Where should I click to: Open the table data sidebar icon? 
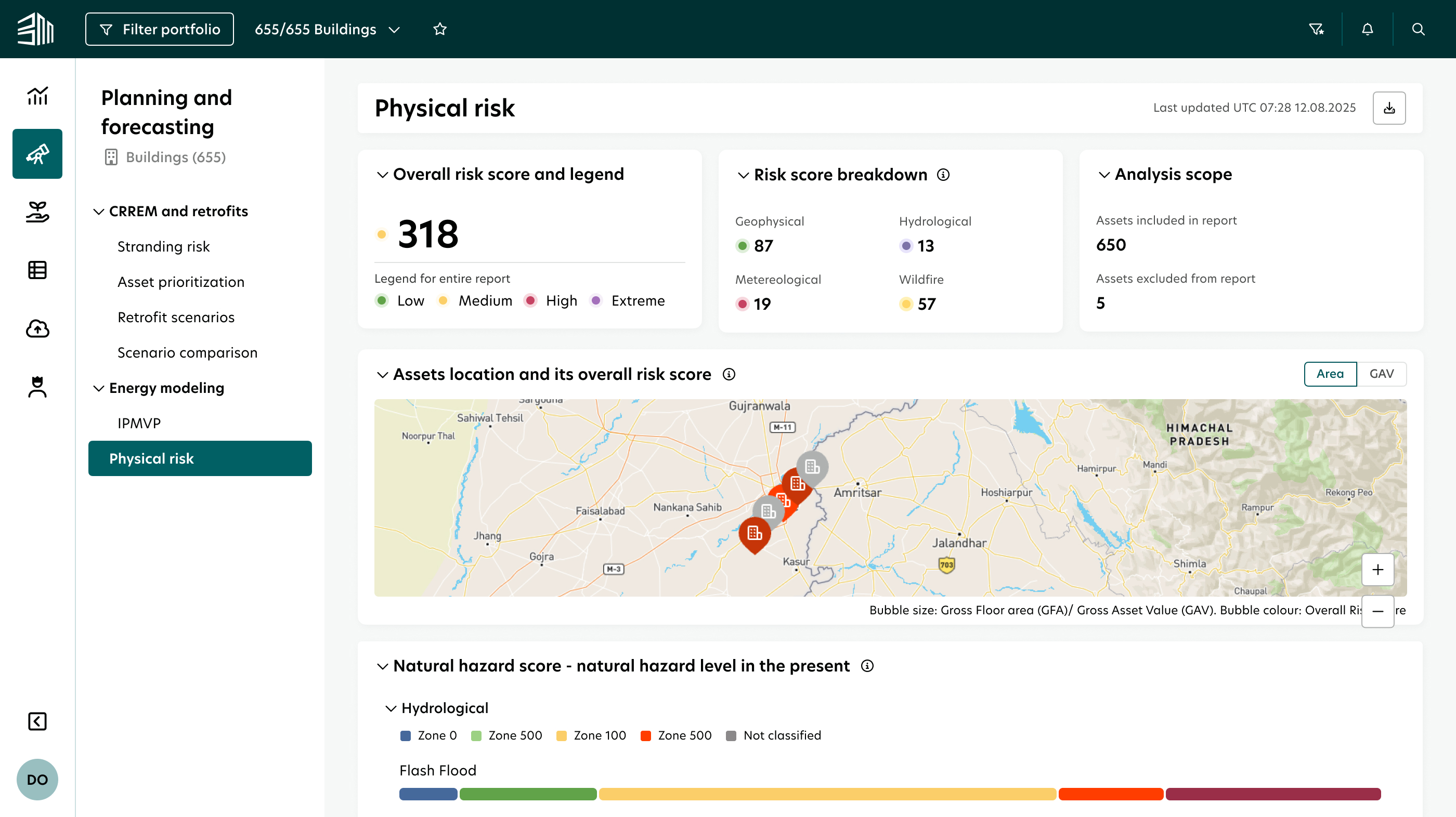pos(37,270)
